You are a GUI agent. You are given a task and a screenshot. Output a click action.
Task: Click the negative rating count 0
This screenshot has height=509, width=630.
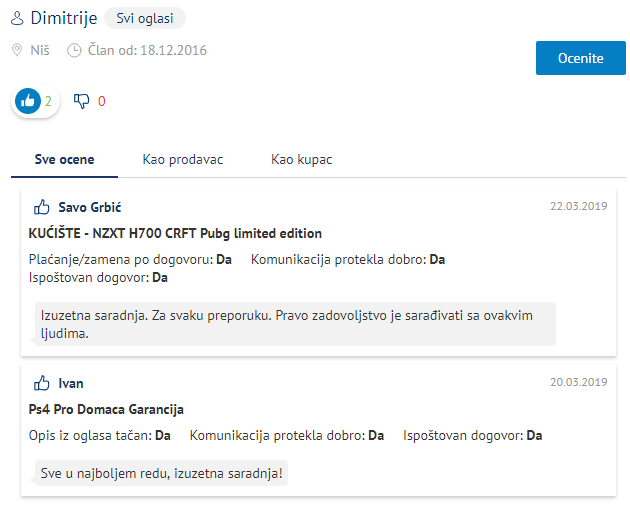(x=102, y=101)
